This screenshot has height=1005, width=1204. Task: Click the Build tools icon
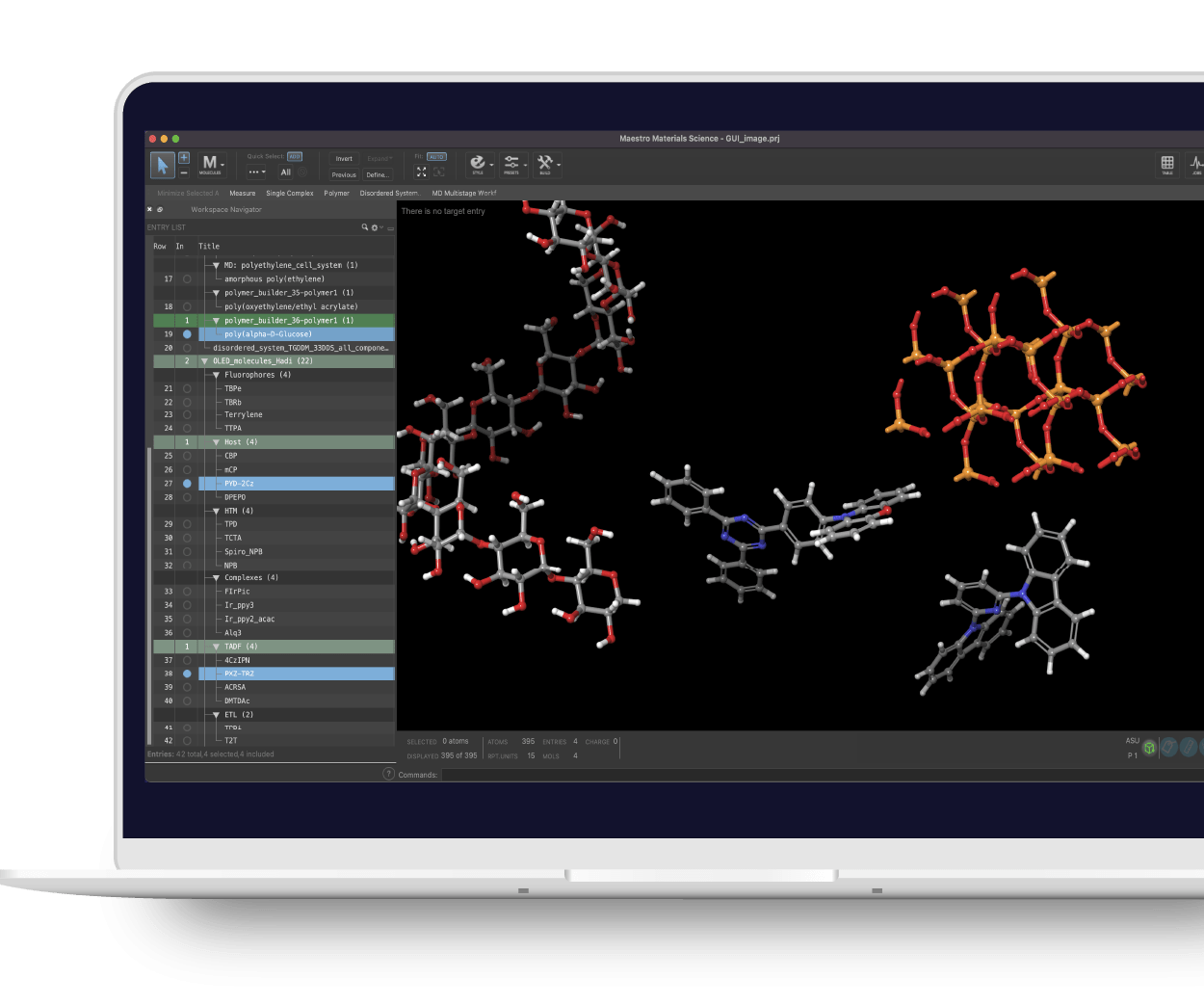tap(545, 164)
